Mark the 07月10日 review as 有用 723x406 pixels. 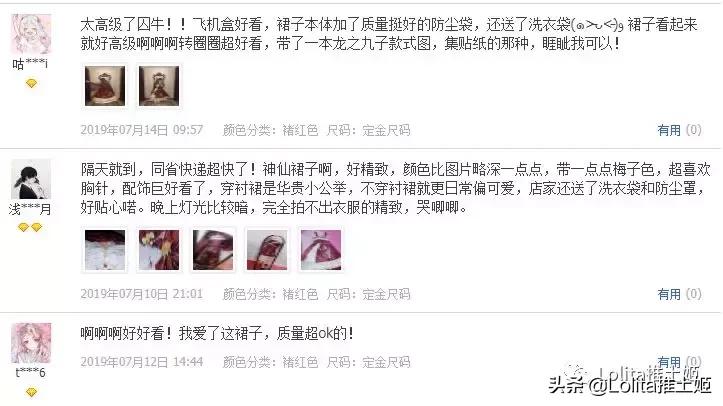pos(669,294)
